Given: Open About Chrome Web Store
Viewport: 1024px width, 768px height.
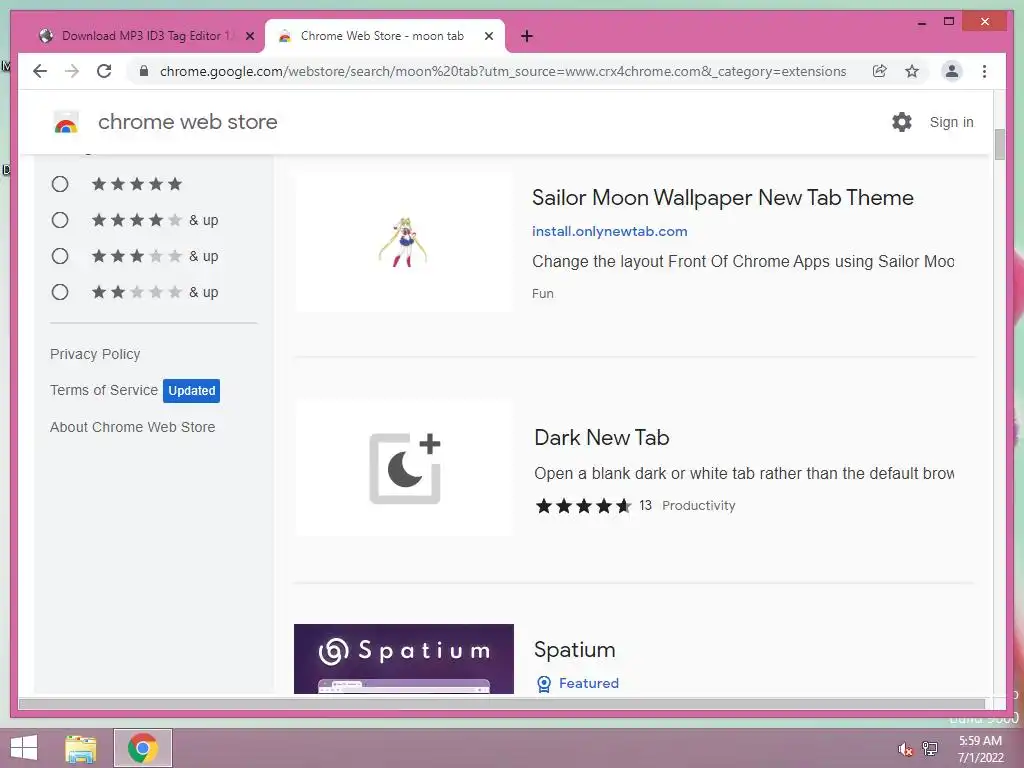Looking at the screenshot, I should click(133, 427).
